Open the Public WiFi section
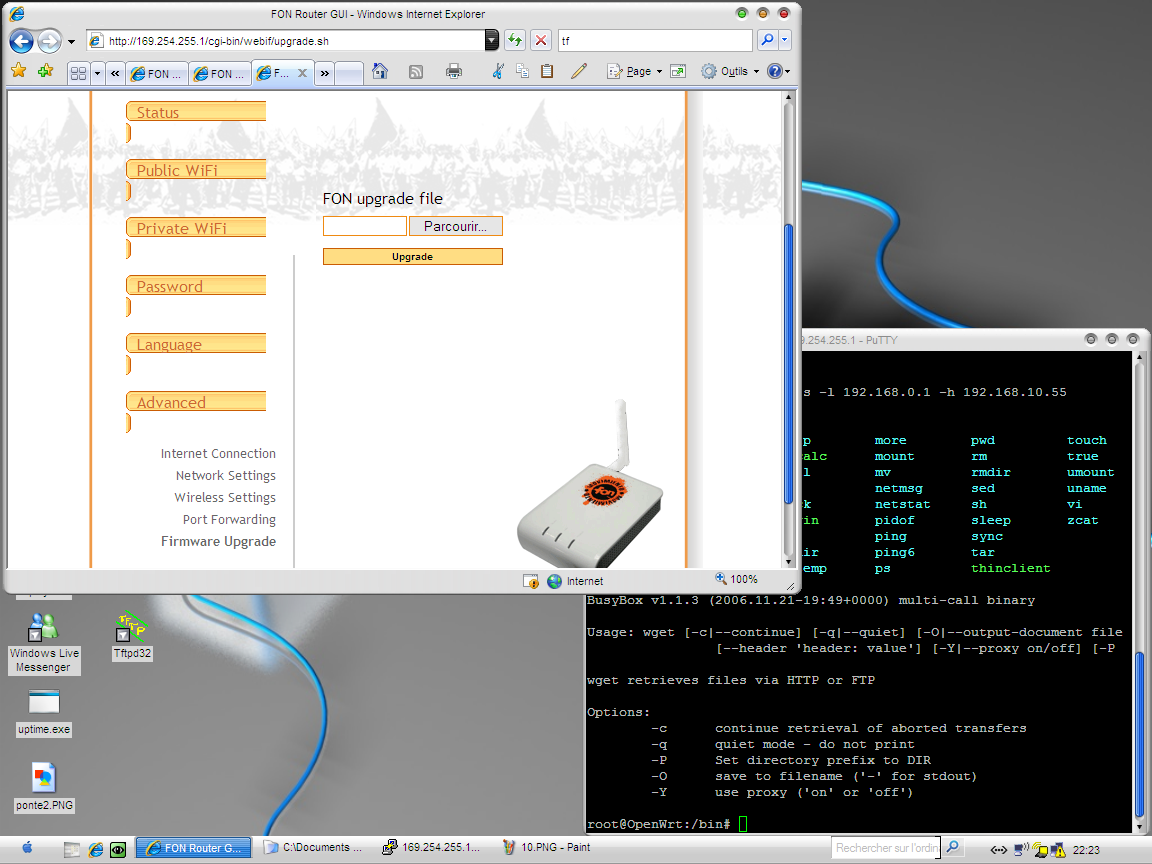The height and width of the screenshot is (864, 1152). 196,170
